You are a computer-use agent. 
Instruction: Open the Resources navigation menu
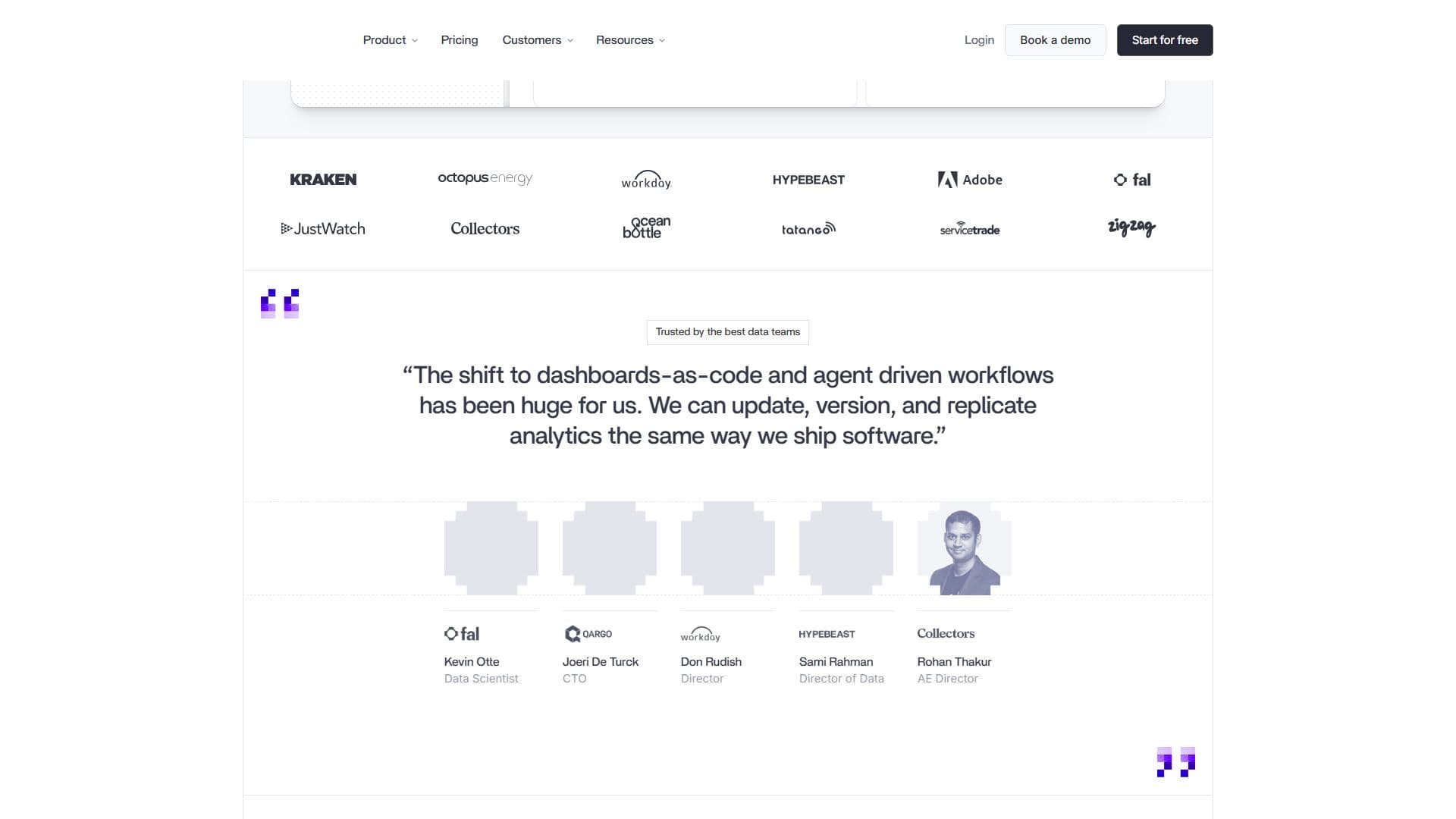630,40
